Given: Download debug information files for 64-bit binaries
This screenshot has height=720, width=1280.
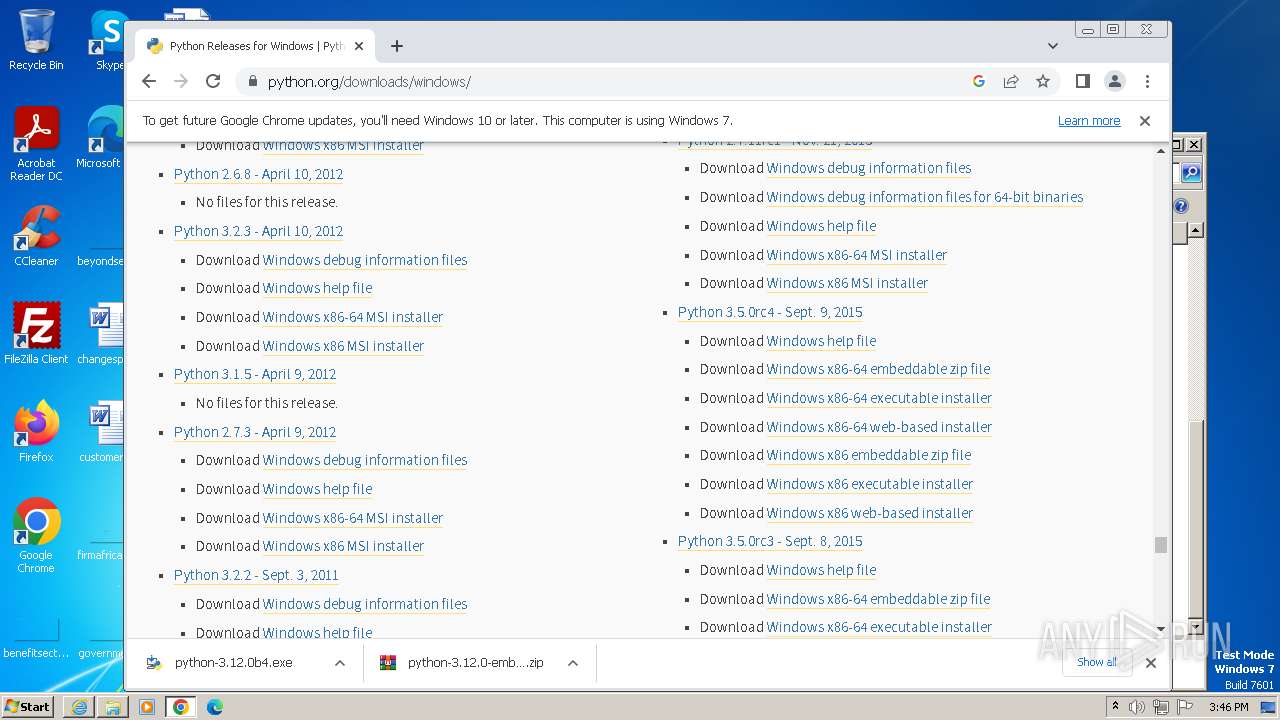Looking at the screenshot, I should click(925, 197).
